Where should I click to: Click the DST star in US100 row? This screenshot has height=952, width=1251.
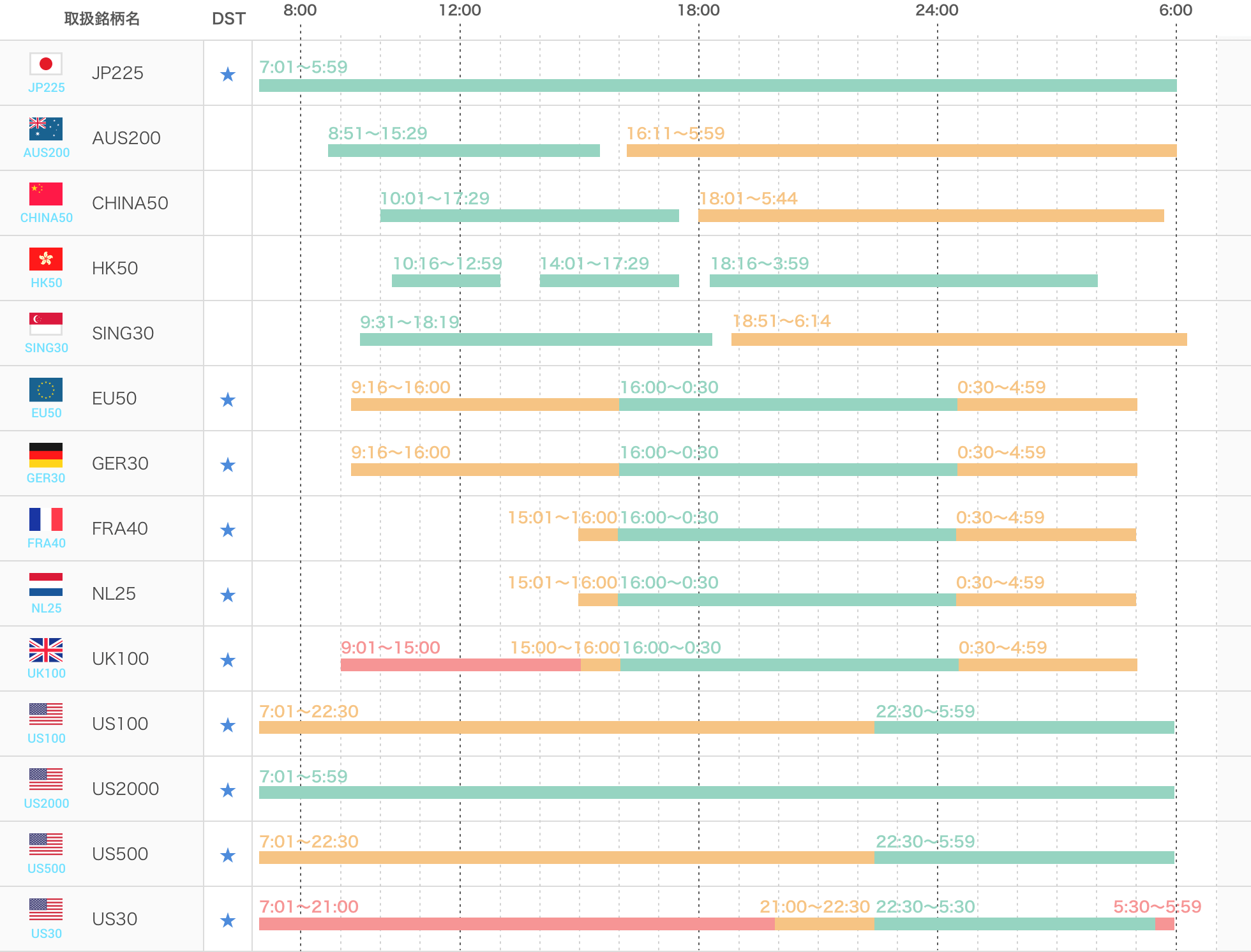click(228, 725)
